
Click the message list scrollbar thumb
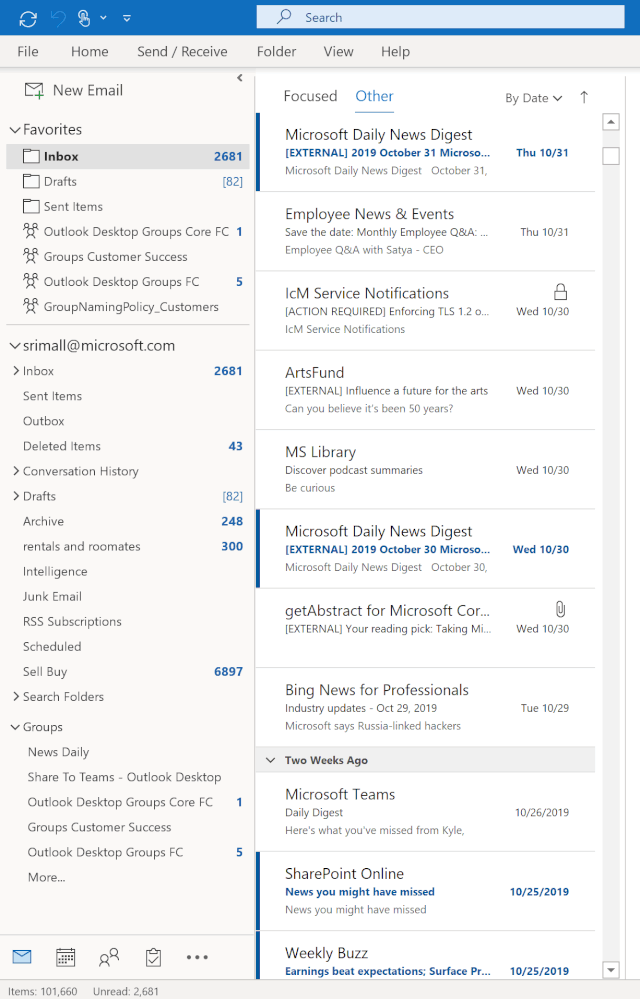coord(611,156)
